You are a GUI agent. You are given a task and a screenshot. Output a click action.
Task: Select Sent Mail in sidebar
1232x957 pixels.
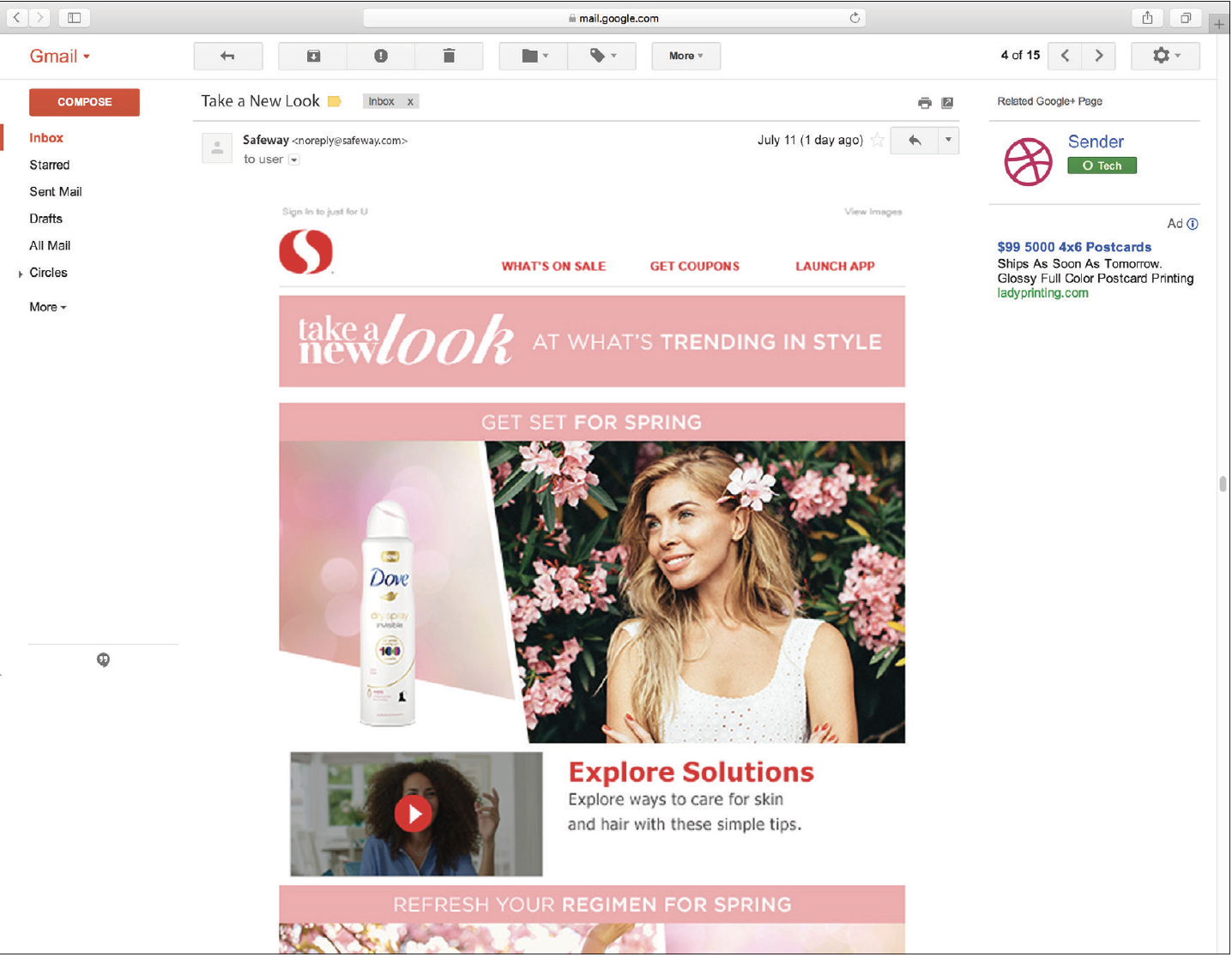click(56, 191)
